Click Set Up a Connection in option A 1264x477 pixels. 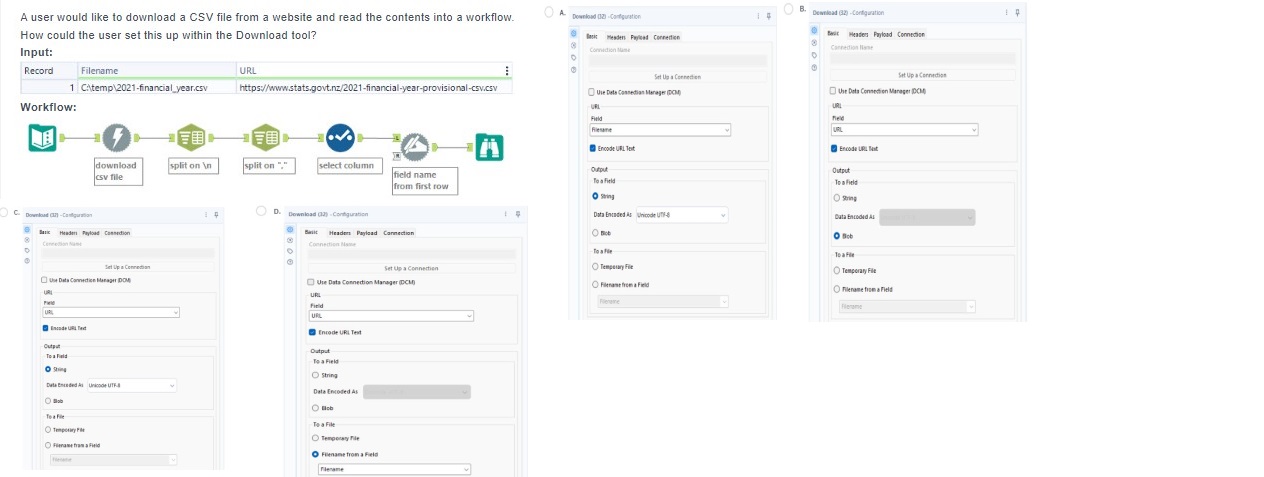pyautogui.click(x=677, y=77)
